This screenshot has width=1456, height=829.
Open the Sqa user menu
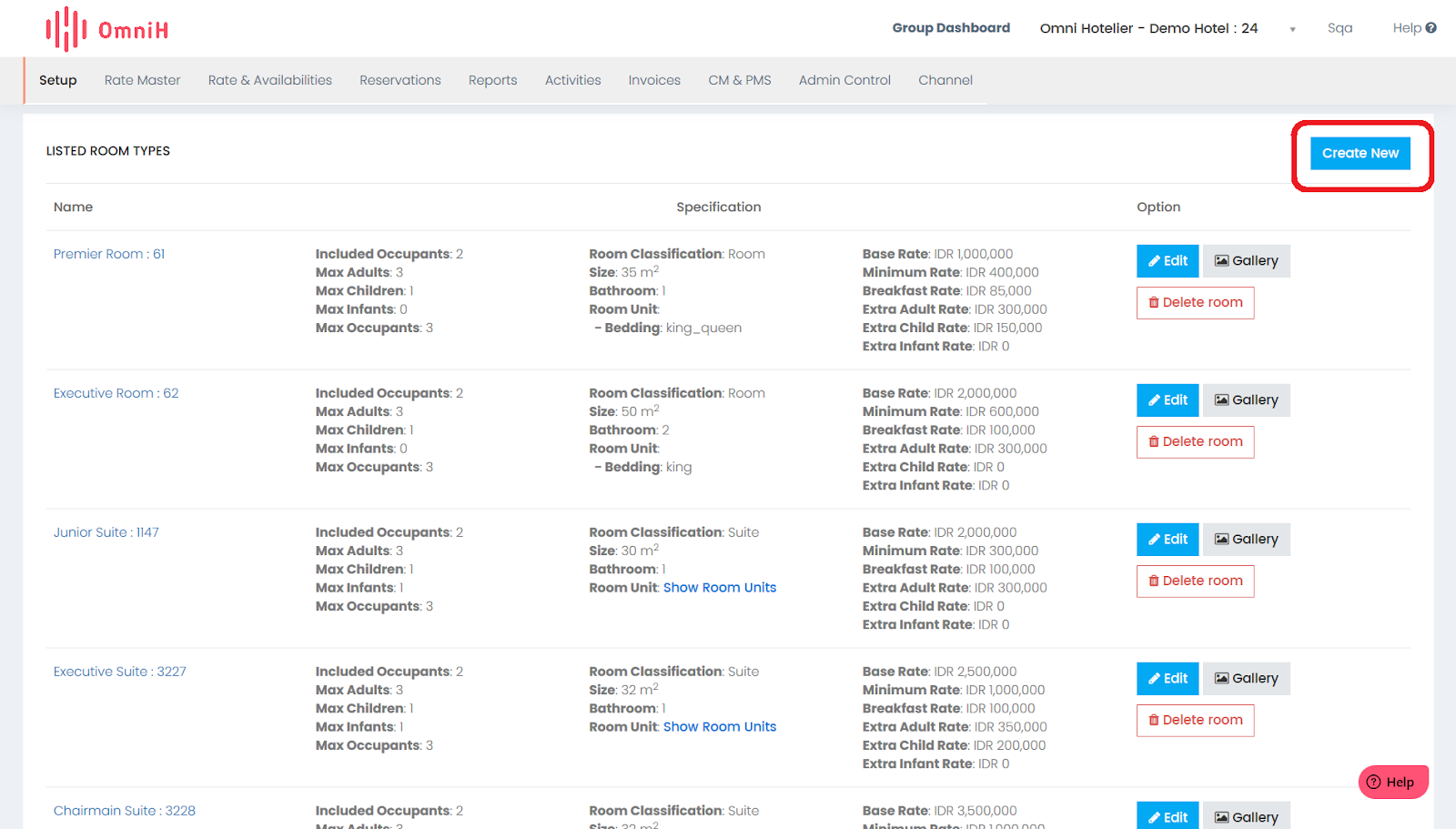coord(1340,28)
